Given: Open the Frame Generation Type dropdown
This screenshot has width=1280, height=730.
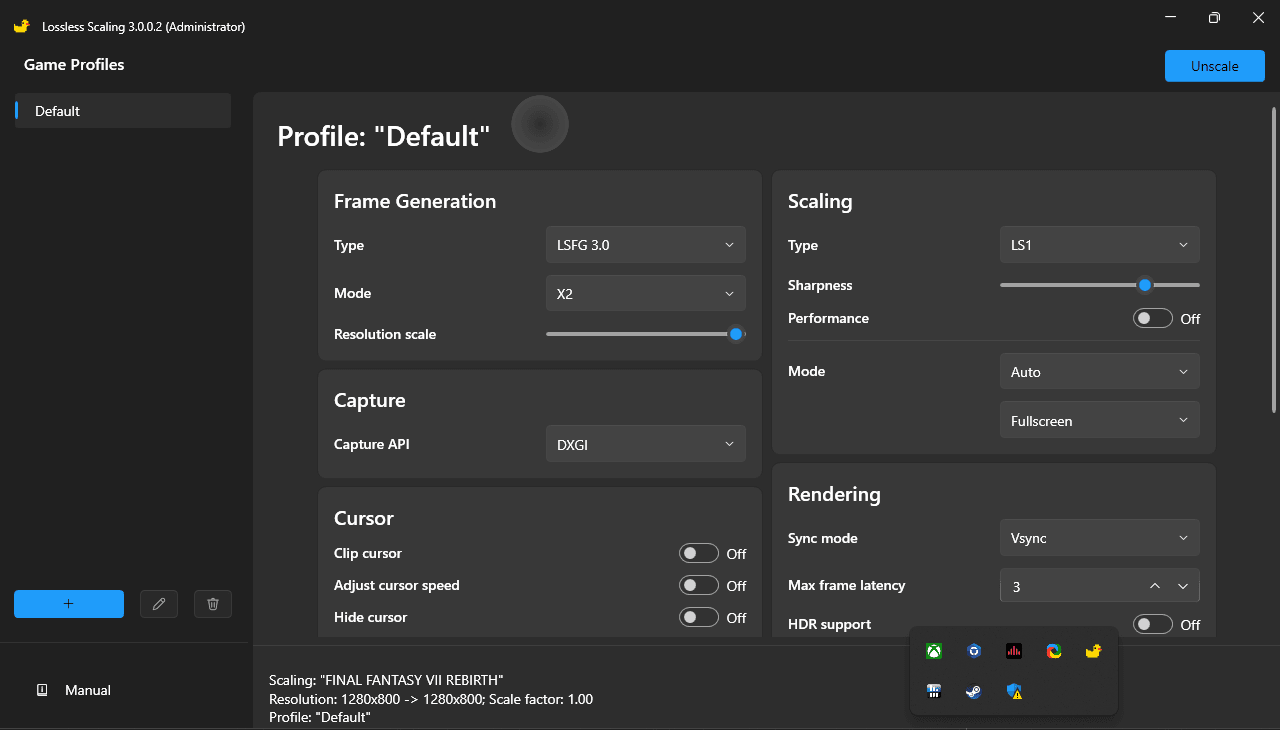Looking at the screenshot, I should click(x=645, y=245).
